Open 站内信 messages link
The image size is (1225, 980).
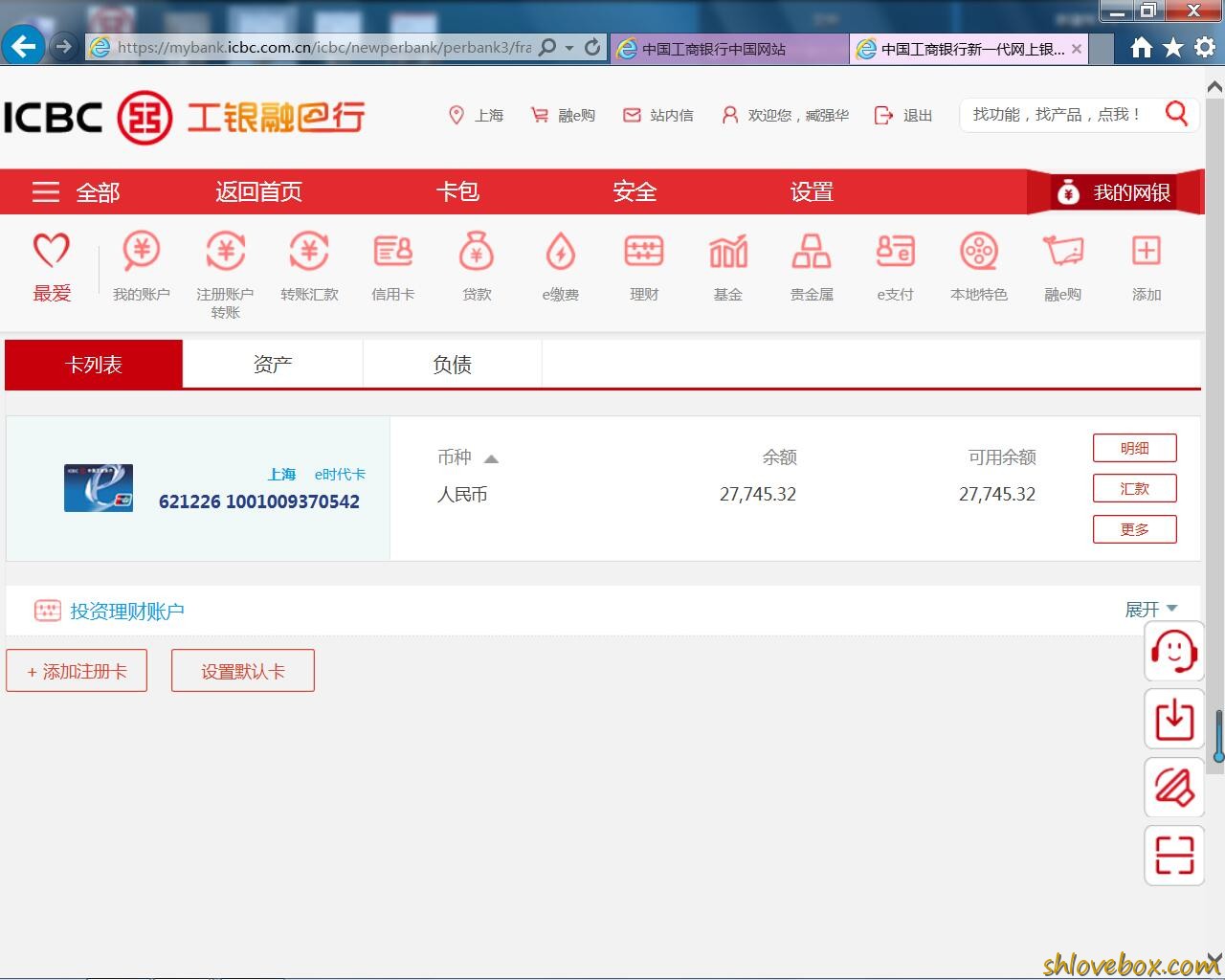(658, 116)
